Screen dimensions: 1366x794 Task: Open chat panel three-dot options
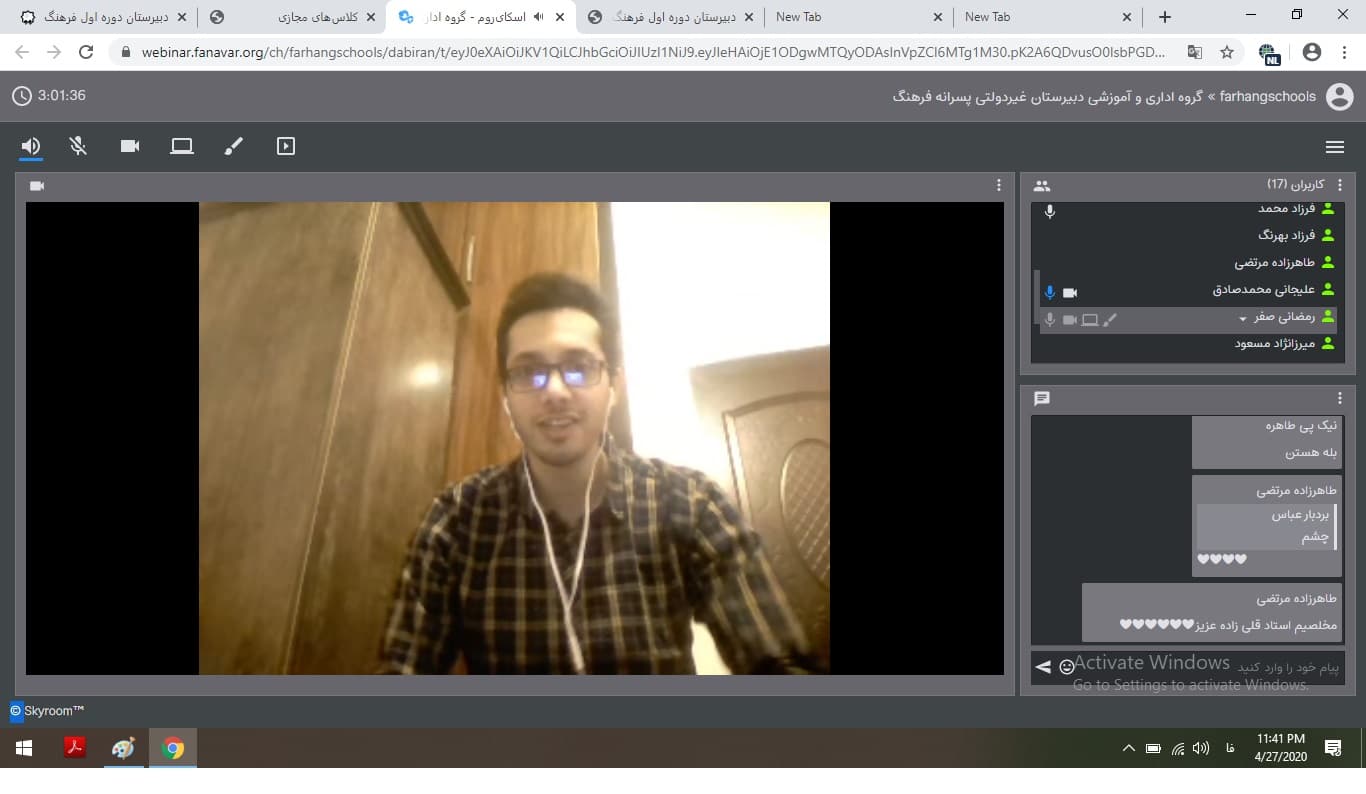coord(1340,398)
